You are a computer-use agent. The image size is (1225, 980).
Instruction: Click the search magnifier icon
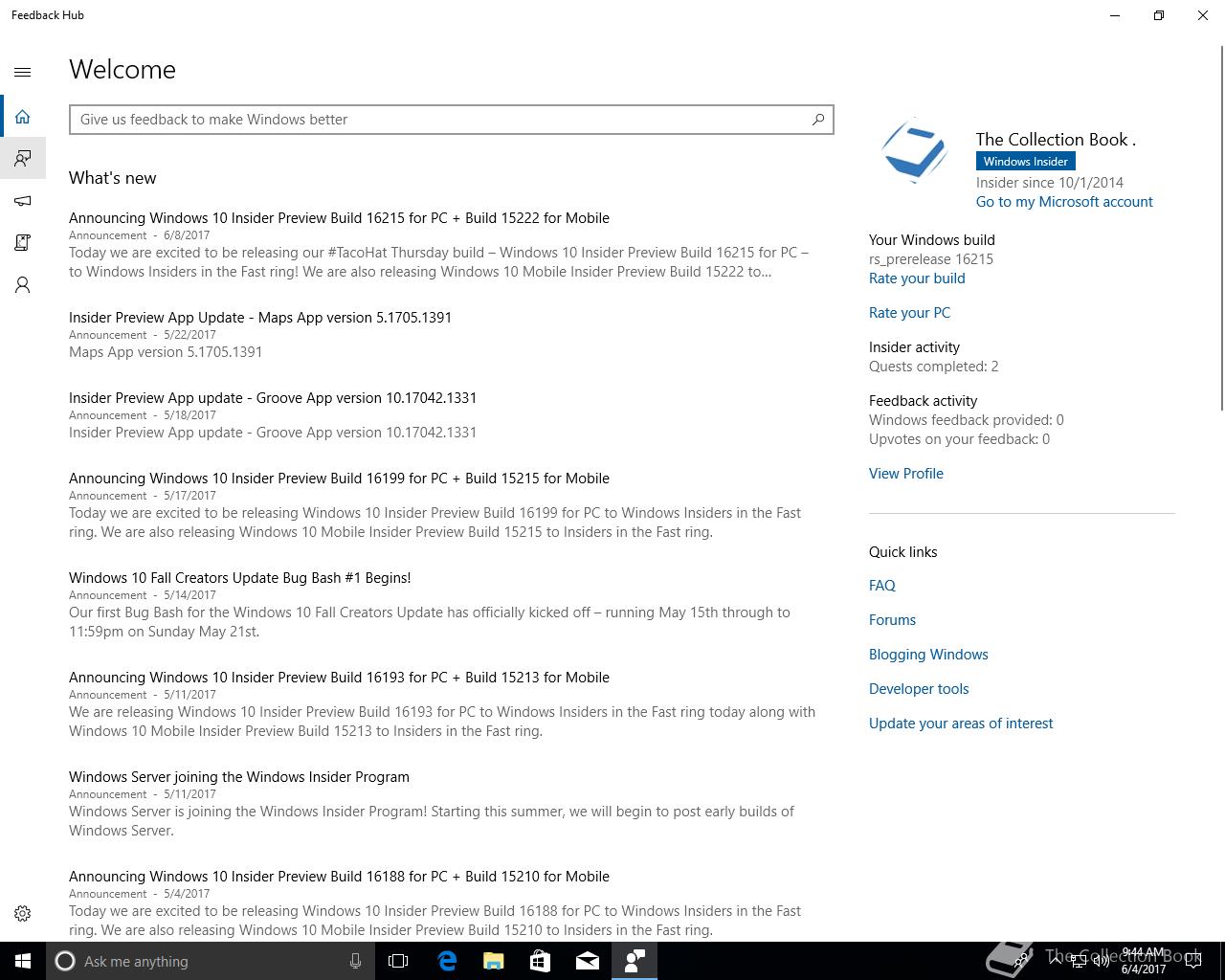817,120
